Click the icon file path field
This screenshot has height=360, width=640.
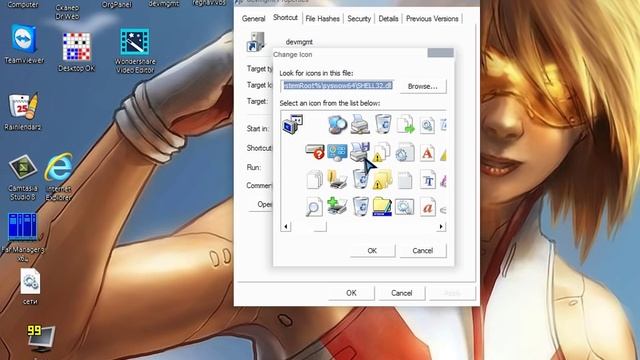(337, 86)
